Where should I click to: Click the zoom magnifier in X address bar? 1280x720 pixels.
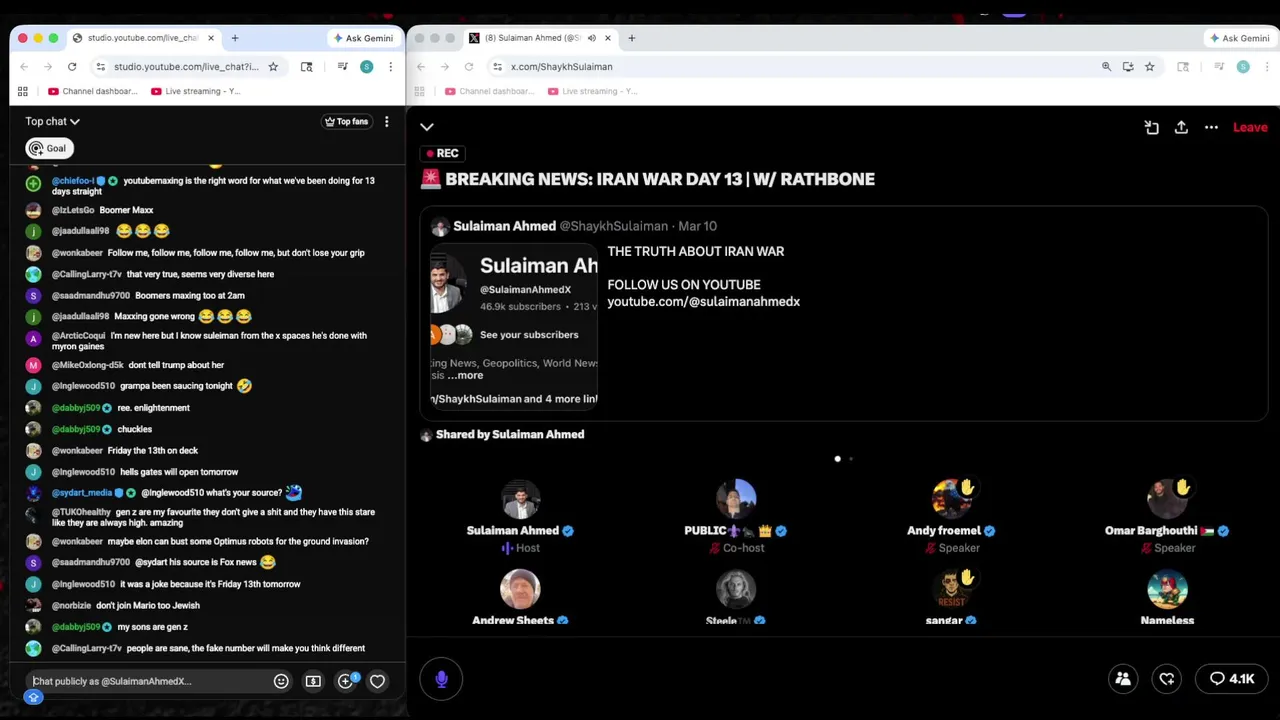[x=1106, y=67]
